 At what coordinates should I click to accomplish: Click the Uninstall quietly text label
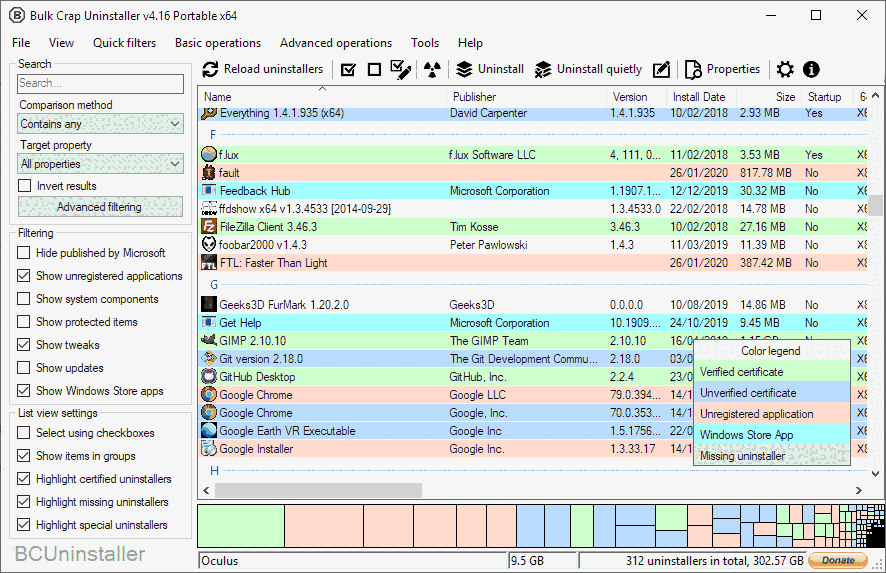point(600,69)
